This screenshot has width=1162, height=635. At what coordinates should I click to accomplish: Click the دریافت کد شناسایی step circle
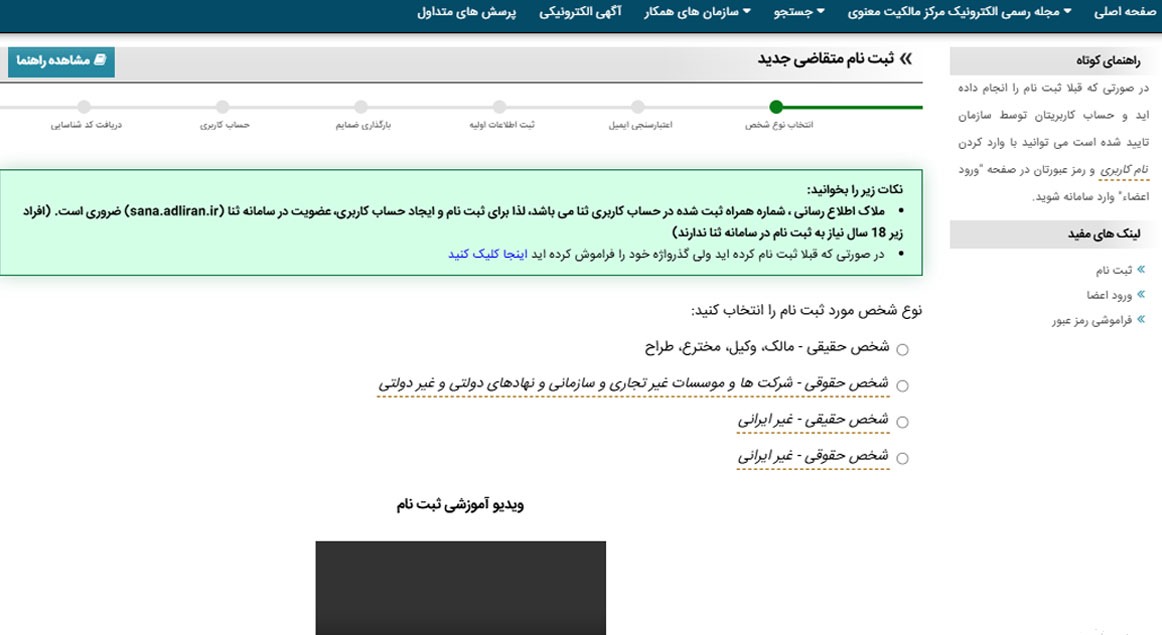pyautogui.click(x=84, y=107)
